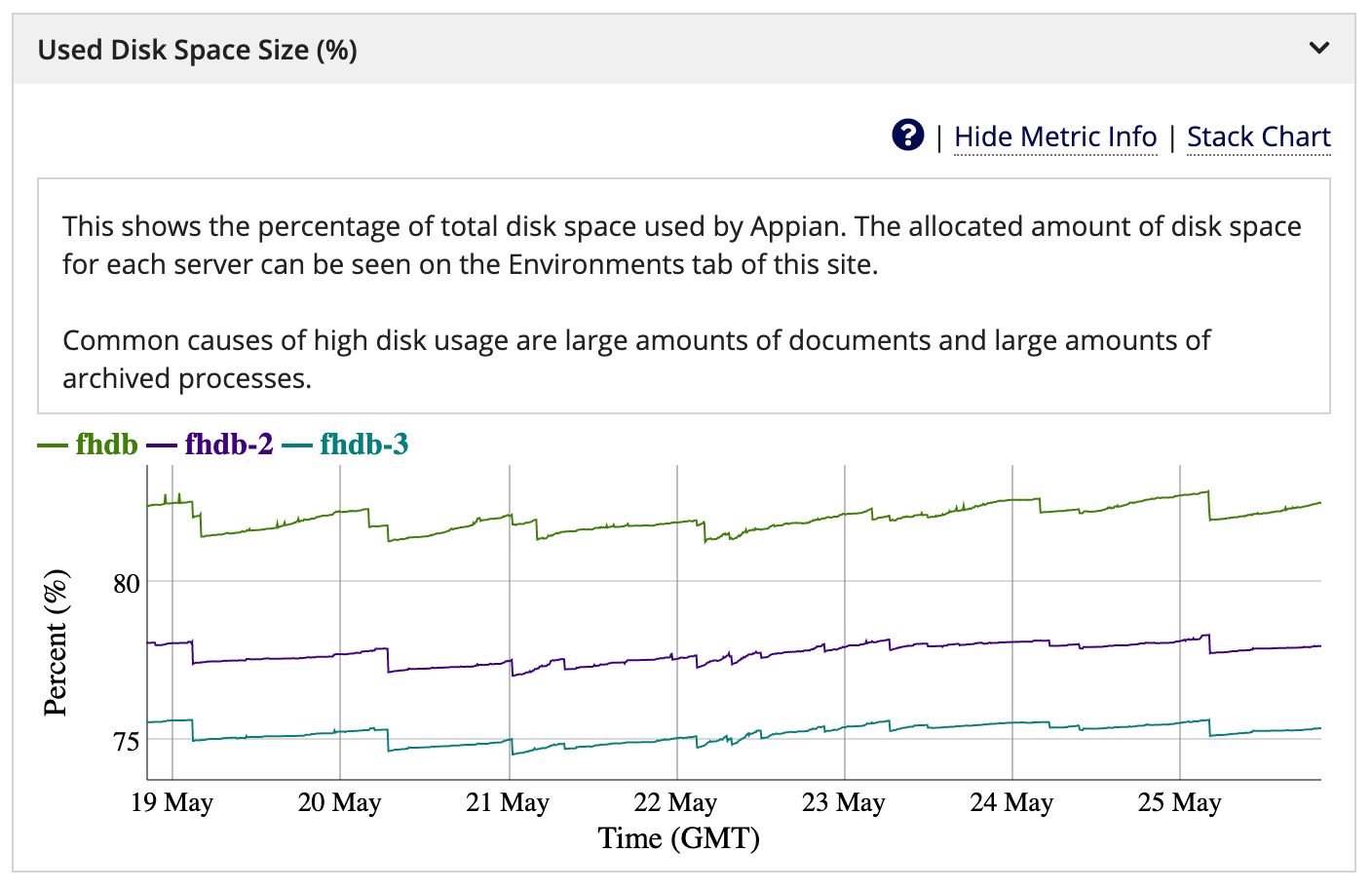1372x891 pixels.
Task: Select the 19 May axis label
Action: click(171, 802)
